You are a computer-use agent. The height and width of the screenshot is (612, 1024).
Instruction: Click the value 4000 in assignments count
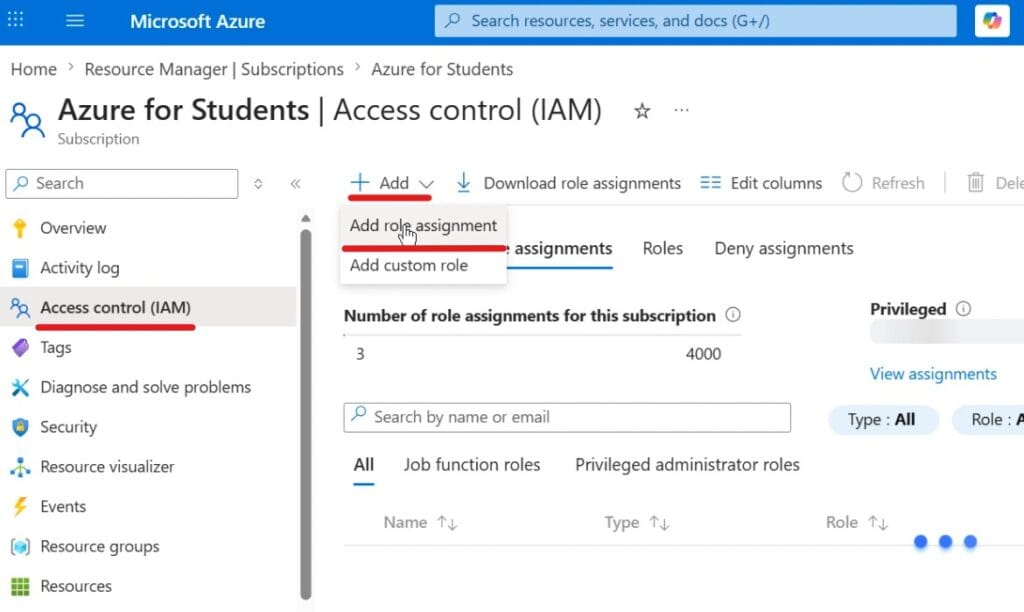[x=703, y=354]
